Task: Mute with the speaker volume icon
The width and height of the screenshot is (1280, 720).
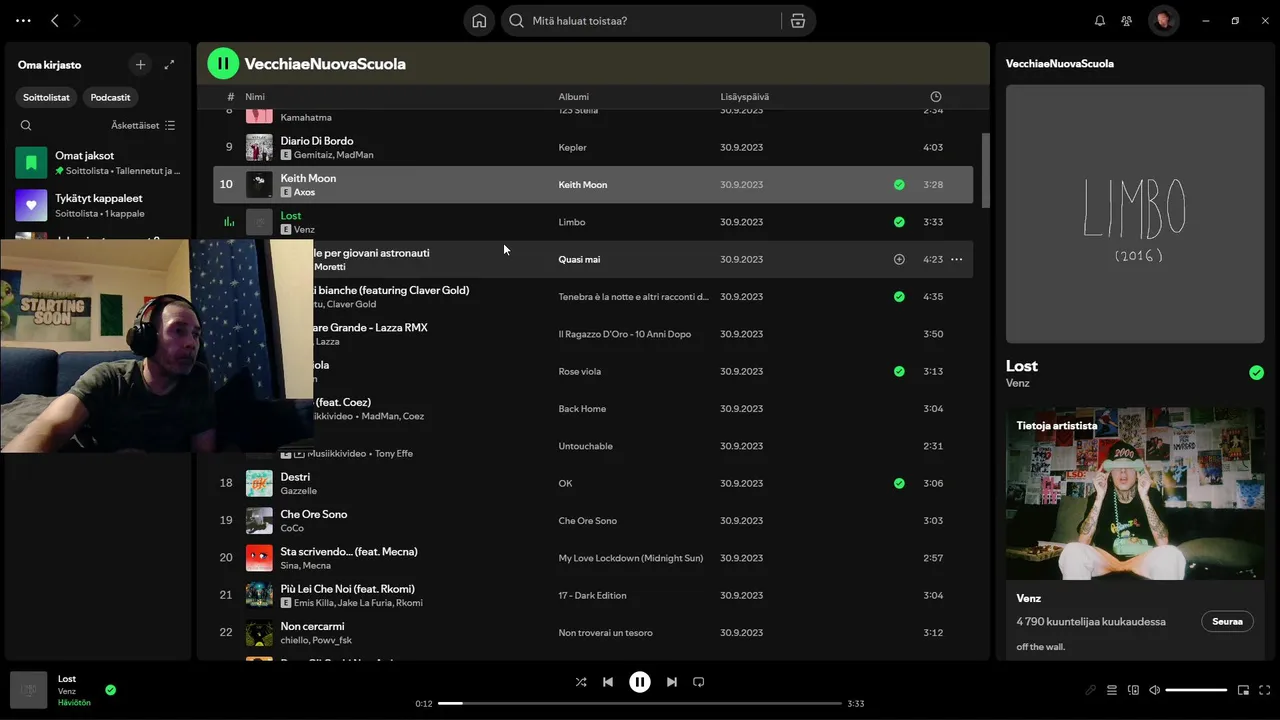Action: pyautogui.click(x=1154, y=690)
